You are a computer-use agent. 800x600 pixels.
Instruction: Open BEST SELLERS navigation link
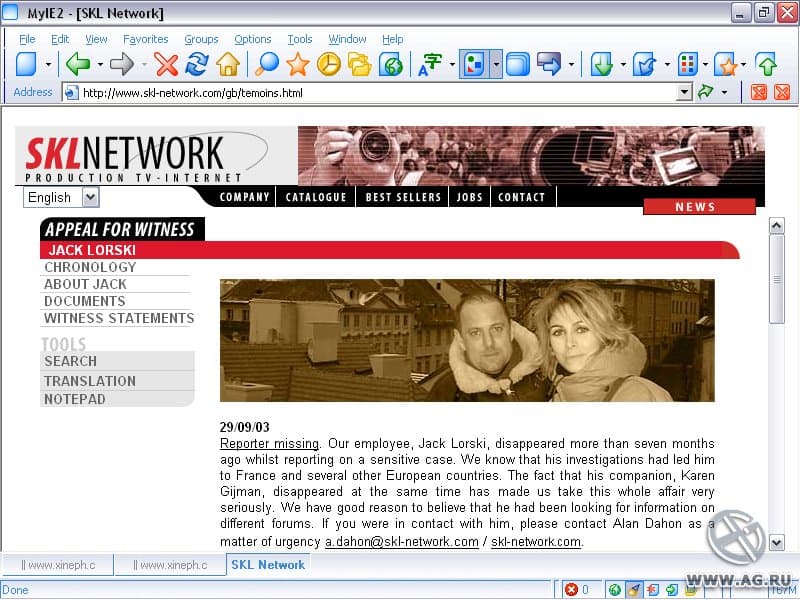(403, 197)
